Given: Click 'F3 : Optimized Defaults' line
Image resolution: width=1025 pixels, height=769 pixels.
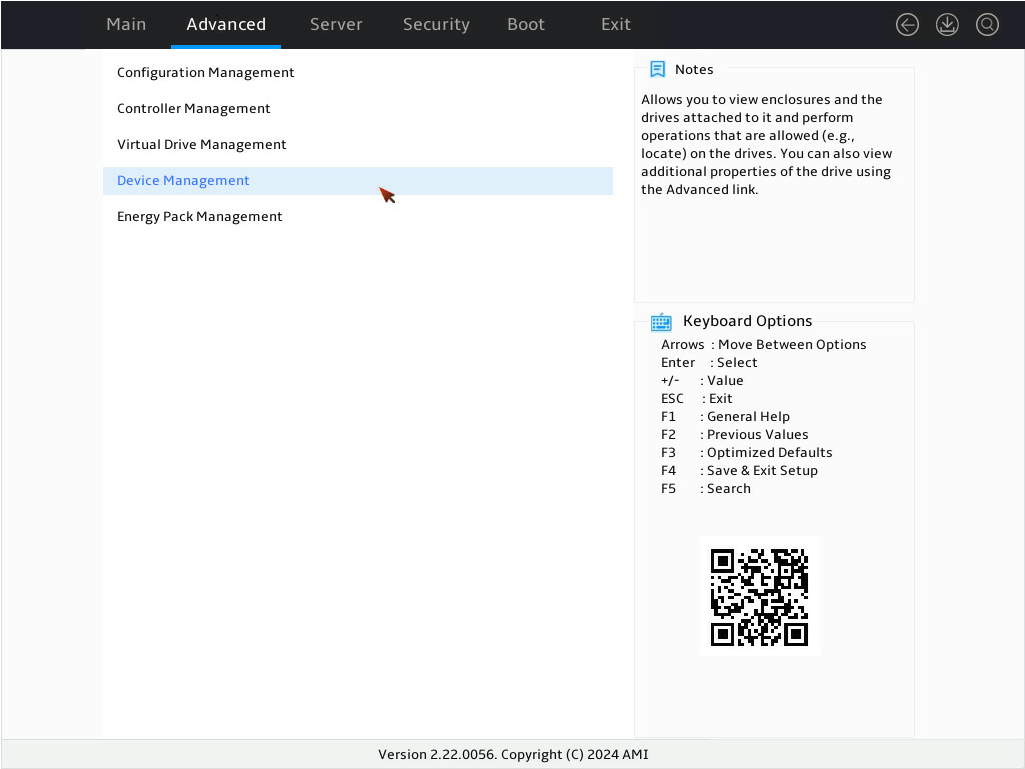Looking at the screenshot, I should click(x=747, y=453).
